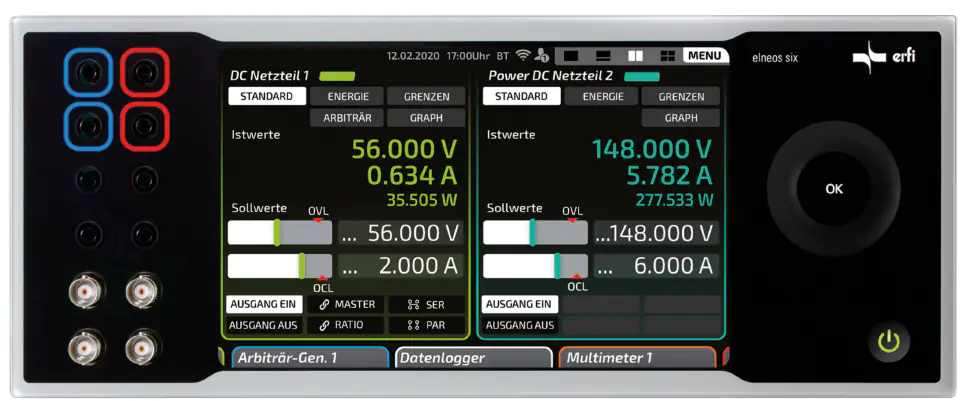Expand the Arbiträr-Gen. 1 panel
This screenshot has height=401, width=980.
click(x=310, y=358)
